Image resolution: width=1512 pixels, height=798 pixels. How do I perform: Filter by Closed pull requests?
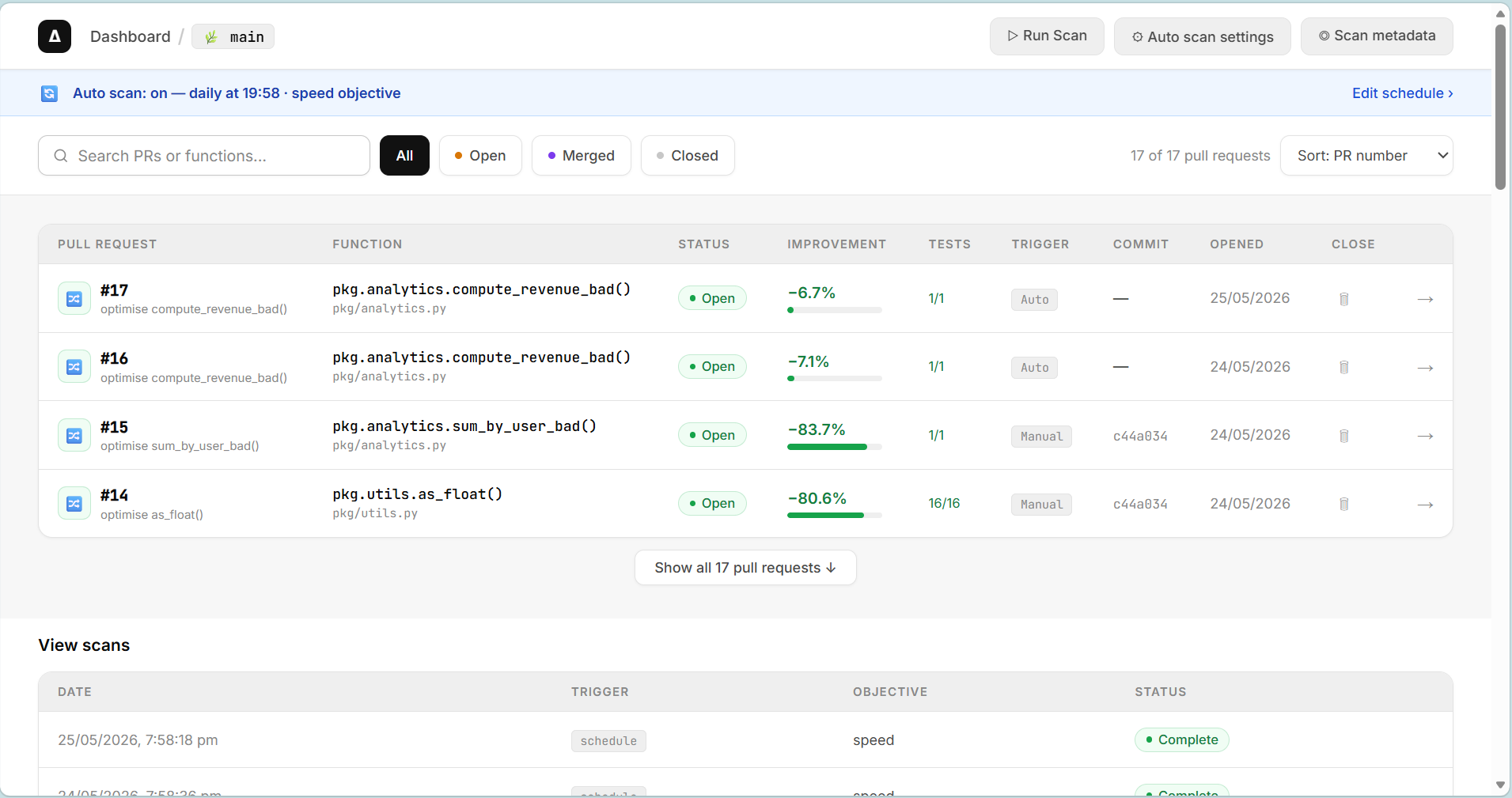688,156
